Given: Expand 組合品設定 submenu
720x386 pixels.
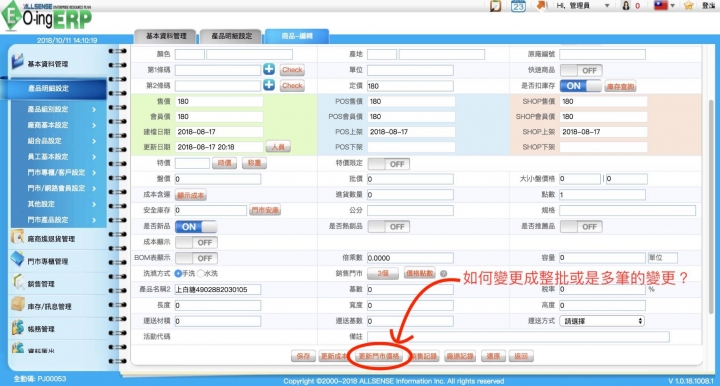Looking at the screenshot, I should 94,141.
